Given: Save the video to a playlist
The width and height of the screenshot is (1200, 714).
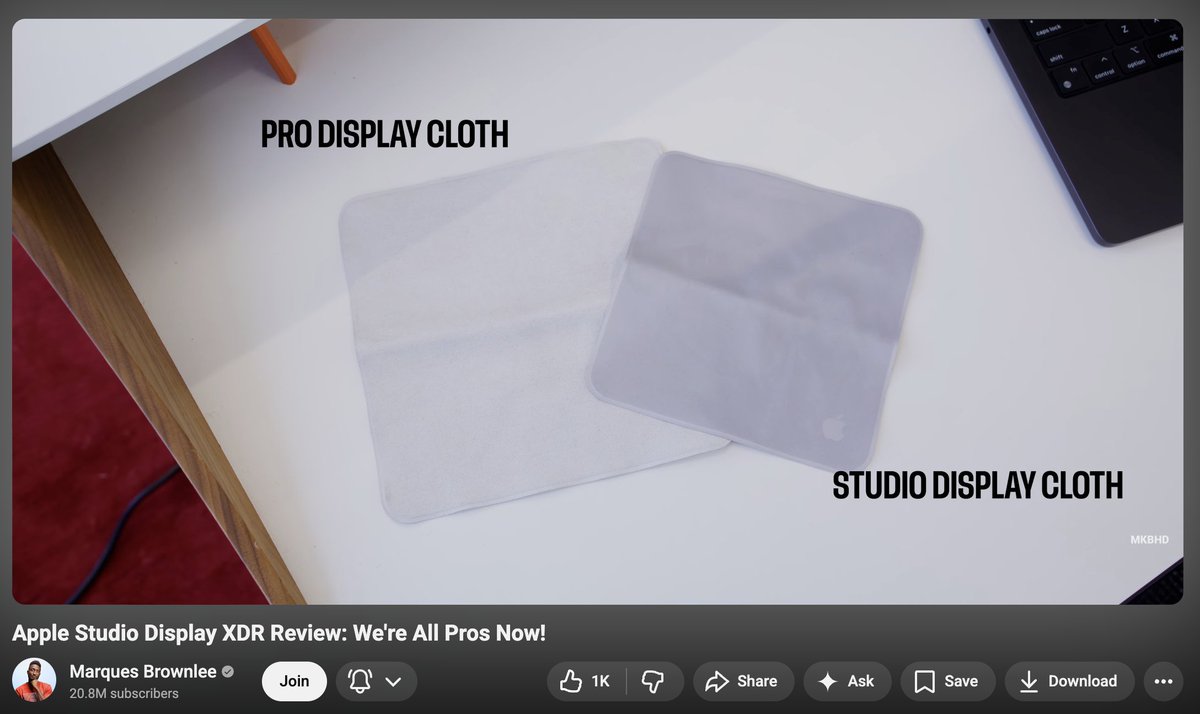Looking at the screenshot, I should tap(946, 681).
